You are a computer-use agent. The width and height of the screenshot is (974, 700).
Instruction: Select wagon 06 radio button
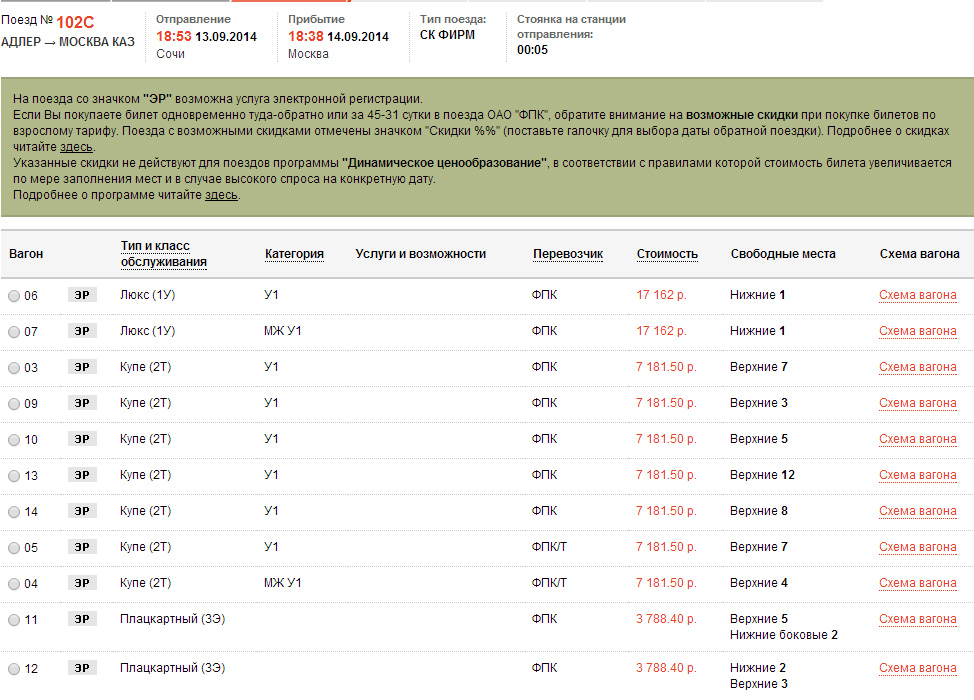[x=14, y=297]
